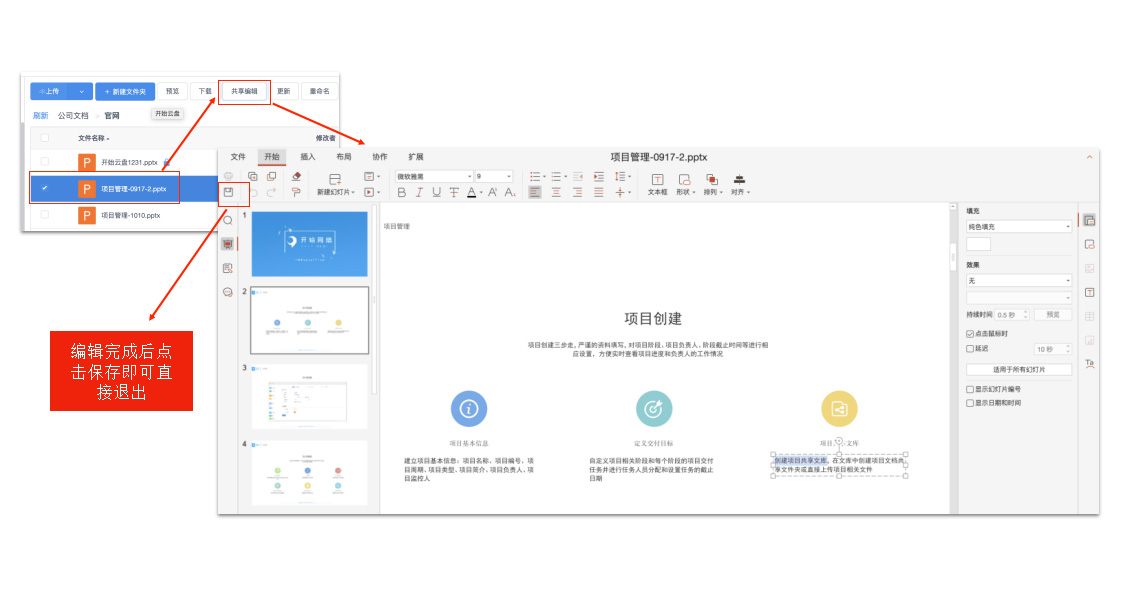1130x600 pixels.
Task: Underline the selected text
Action: (437, 192)
